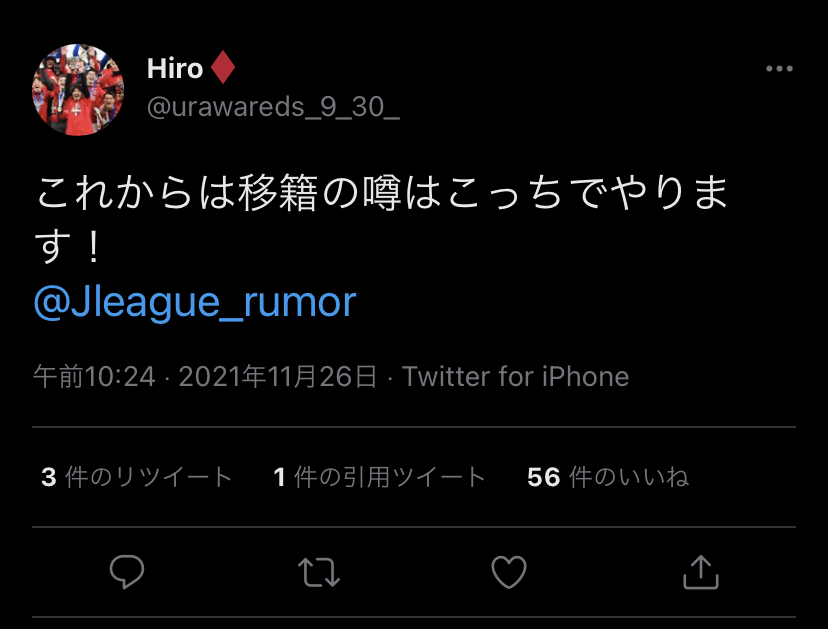View the 1 件の引用ツイート list
The width and height of the screenshot is (828, 629).
(379, 477)
